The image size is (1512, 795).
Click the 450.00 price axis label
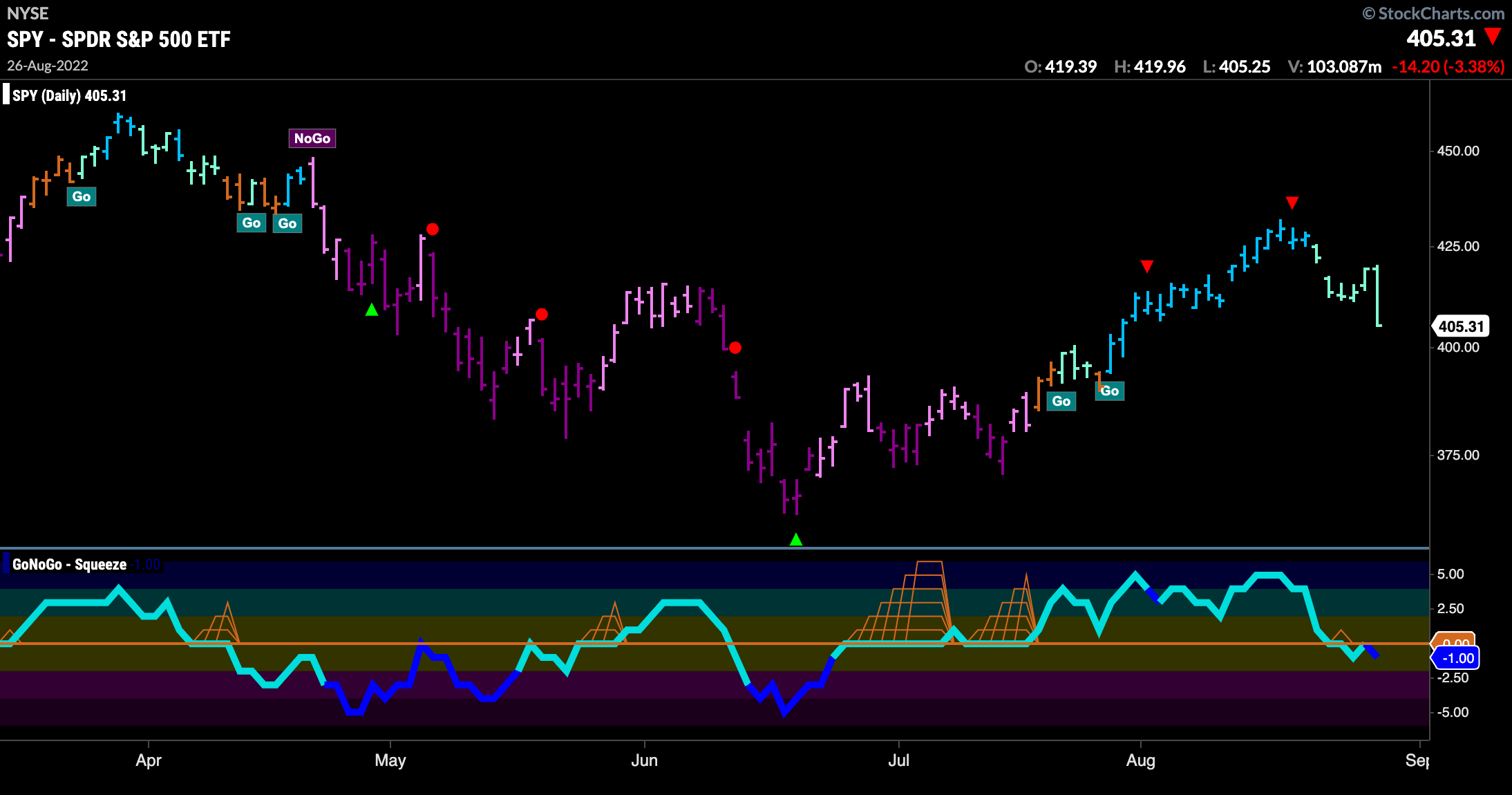[x=1458, y=151]
